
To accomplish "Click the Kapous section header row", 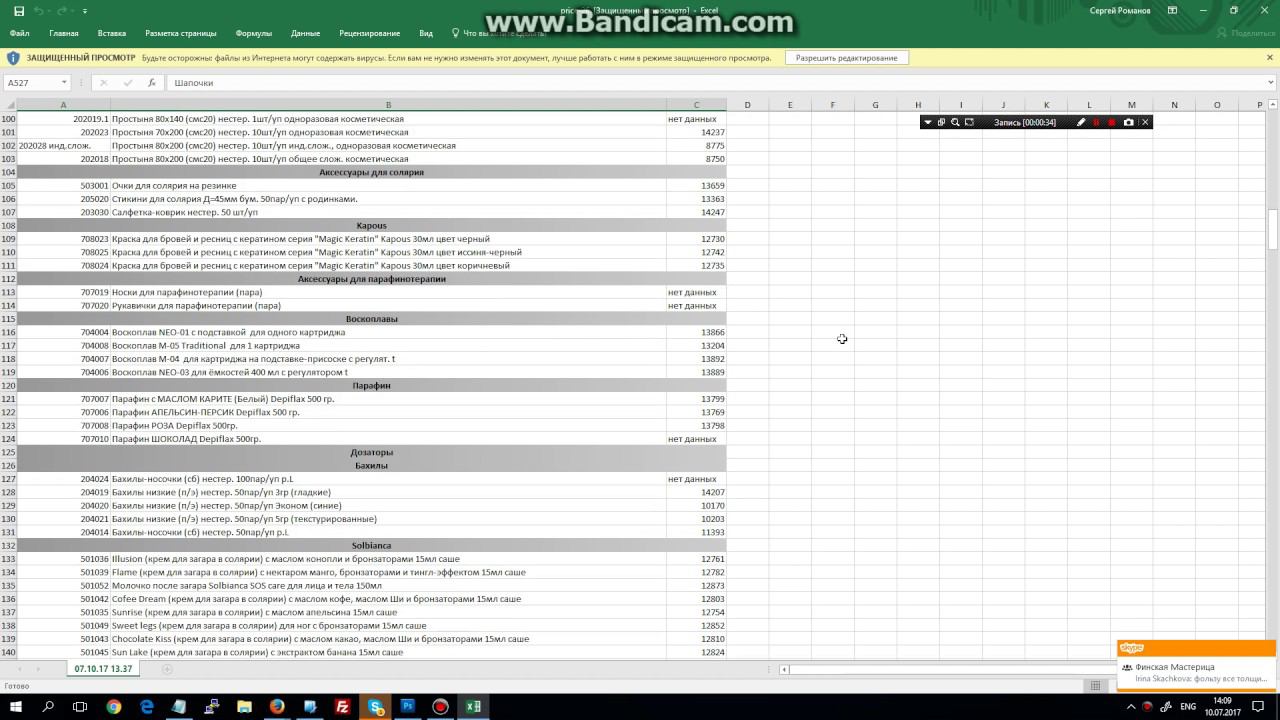I will pos(371,226).
